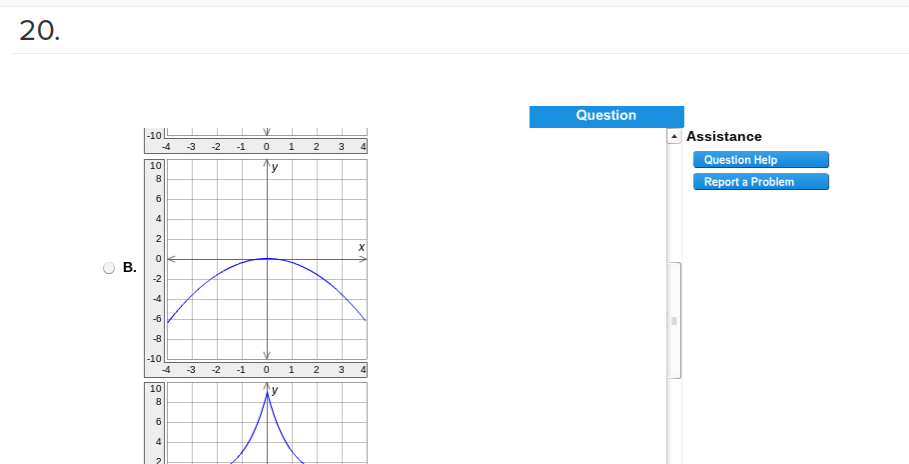909x464 pixels.
Task: Select the blue Question tab header
Action: click(x=606, y=116)
